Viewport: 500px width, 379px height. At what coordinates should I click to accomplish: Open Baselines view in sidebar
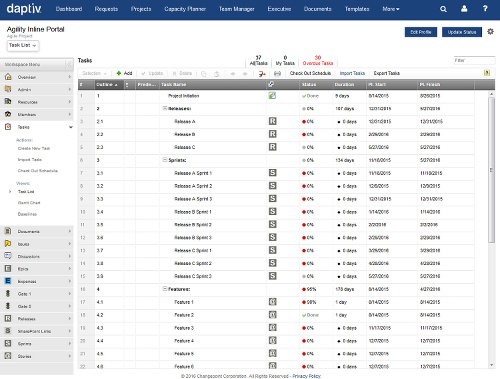(x=27, y=214)
